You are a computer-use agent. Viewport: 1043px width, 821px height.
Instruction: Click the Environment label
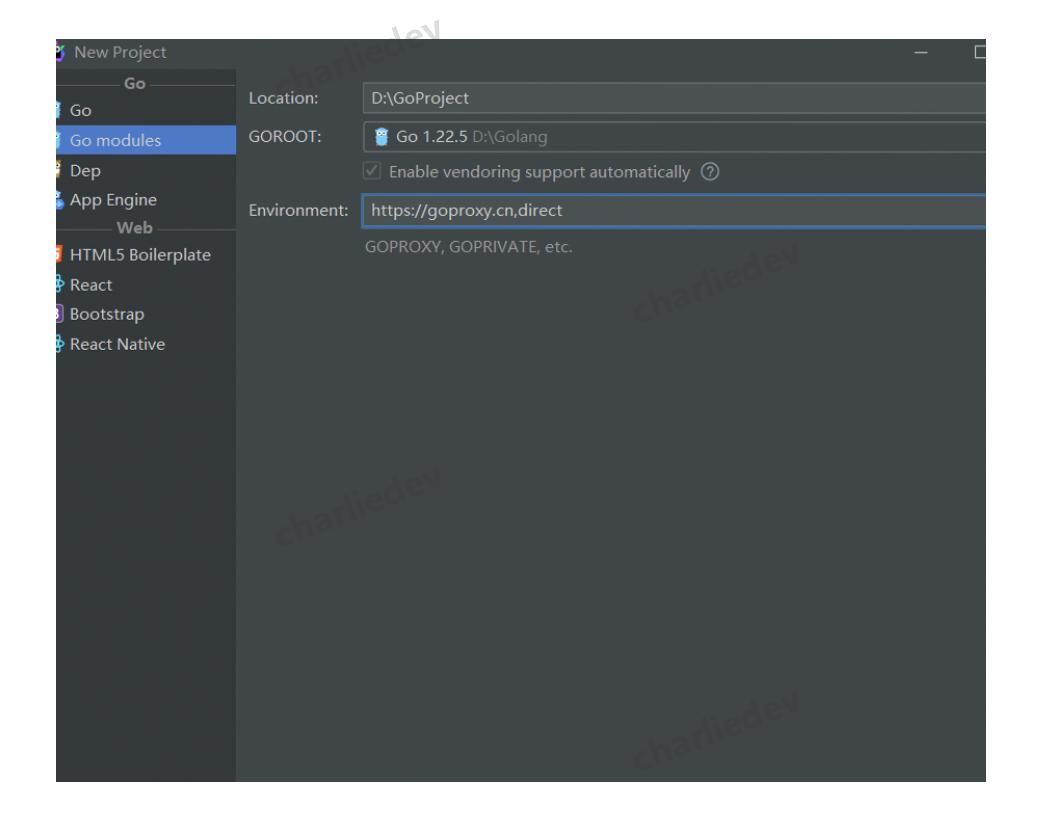pyautogui.click(x=298, y=210)
